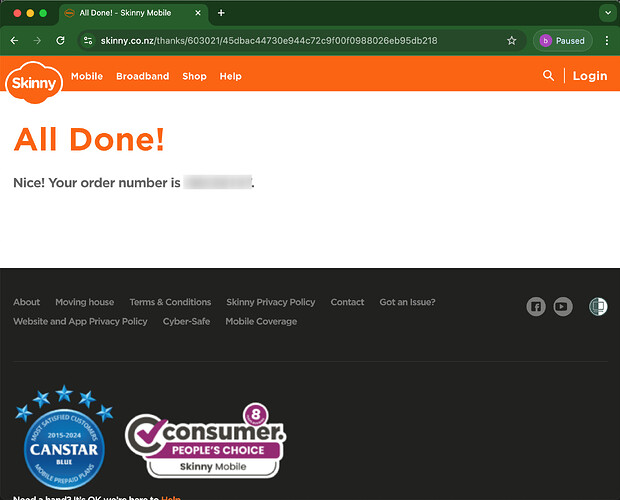Screen dimensions: 620x500
Task: Open the Mobile menu item
Action: coord(87,76)
